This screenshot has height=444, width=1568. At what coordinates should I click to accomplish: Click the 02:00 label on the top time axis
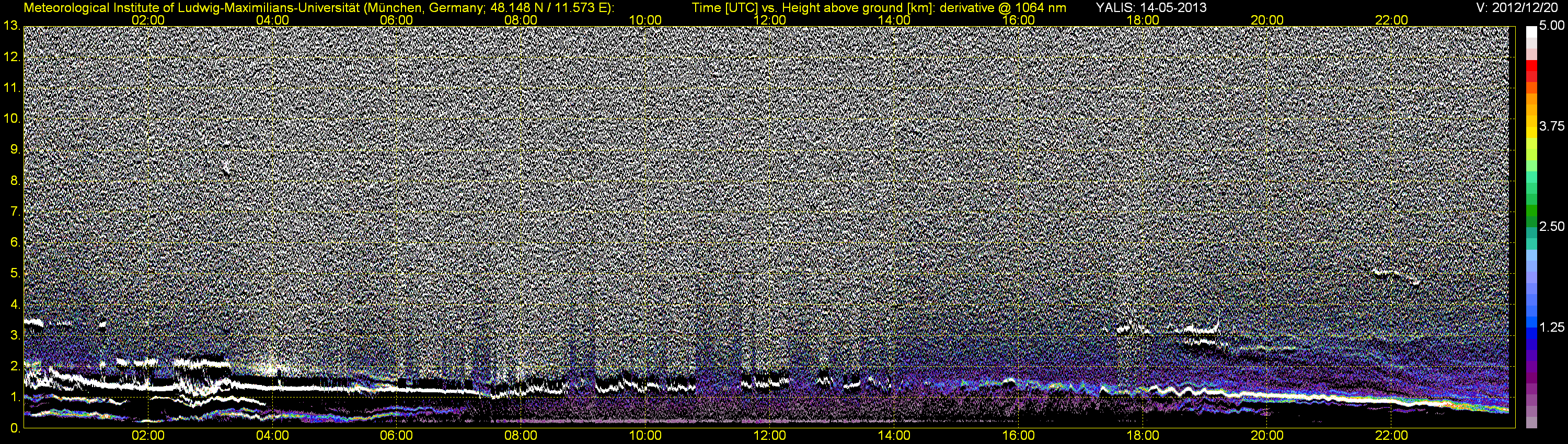coord(148,20)
